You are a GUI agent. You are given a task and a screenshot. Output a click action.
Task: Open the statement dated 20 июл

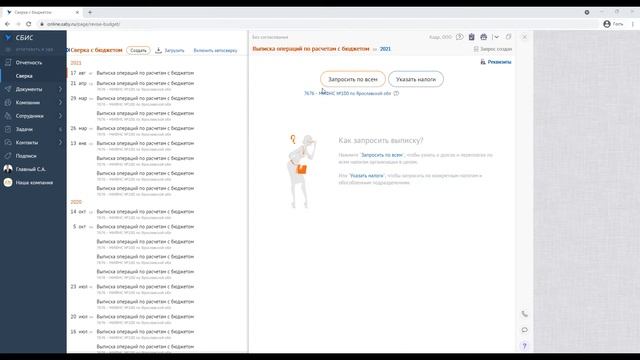157,319
